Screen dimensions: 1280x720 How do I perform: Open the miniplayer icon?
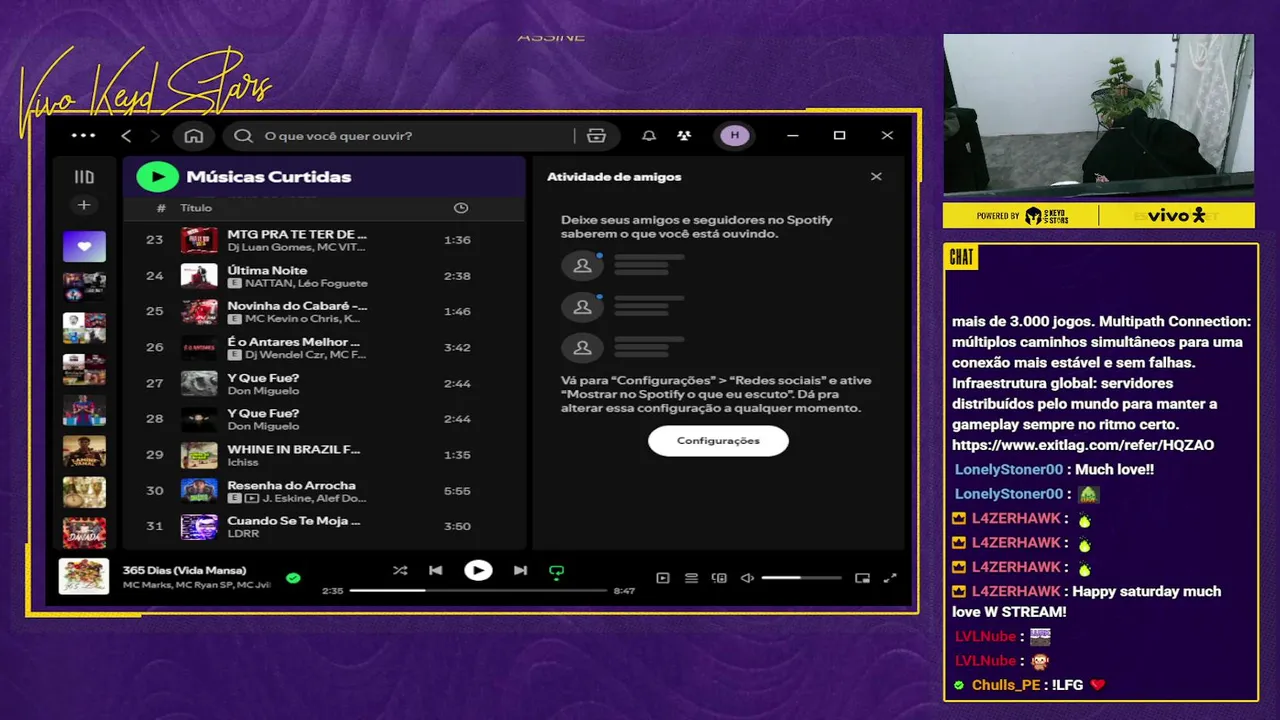tap(862, 578)
